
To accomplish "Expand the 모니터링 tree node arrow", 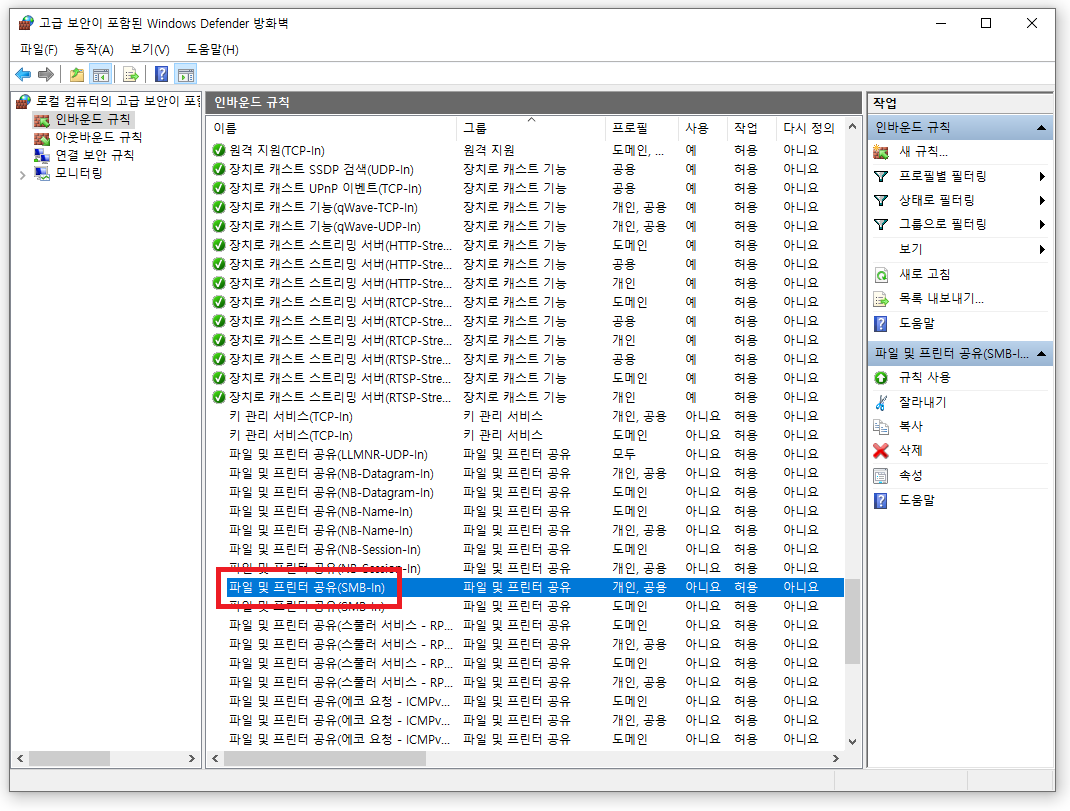I will (x=23, y=175).
